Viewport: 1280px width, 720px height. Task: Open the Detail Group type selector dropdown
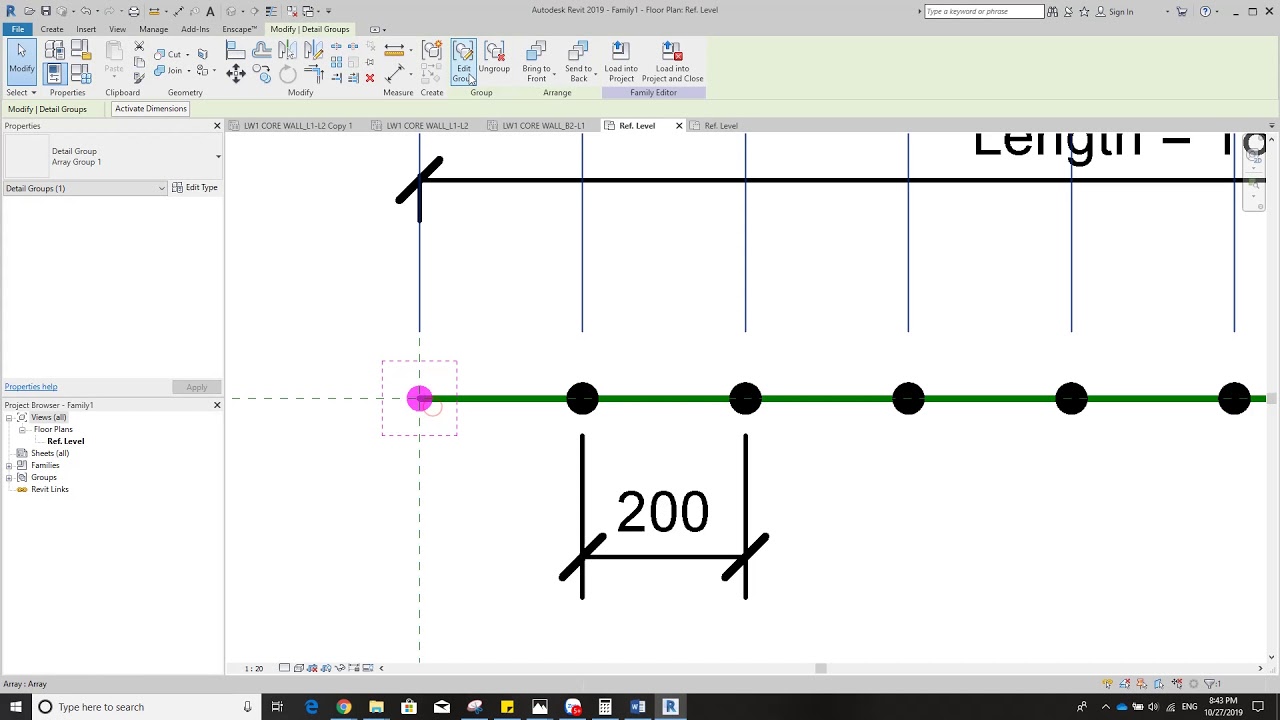[x=218, y=157]
